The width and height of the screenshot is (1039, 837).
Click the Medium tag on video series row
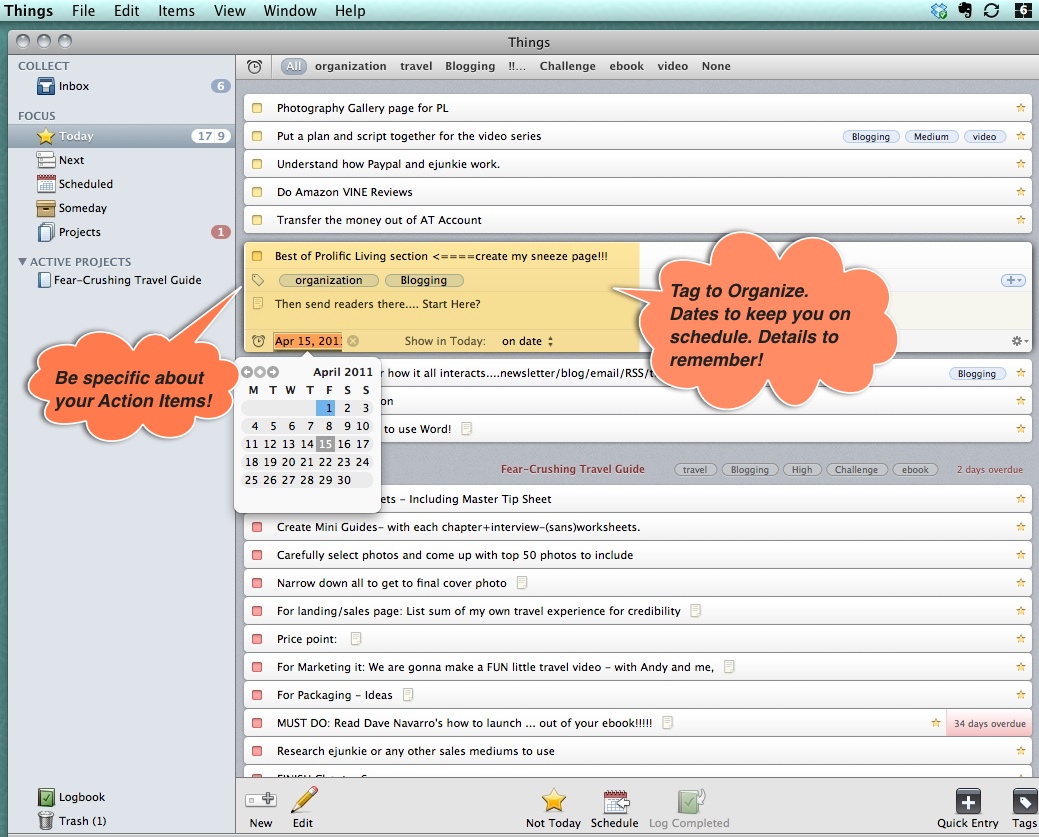point(931,137)
